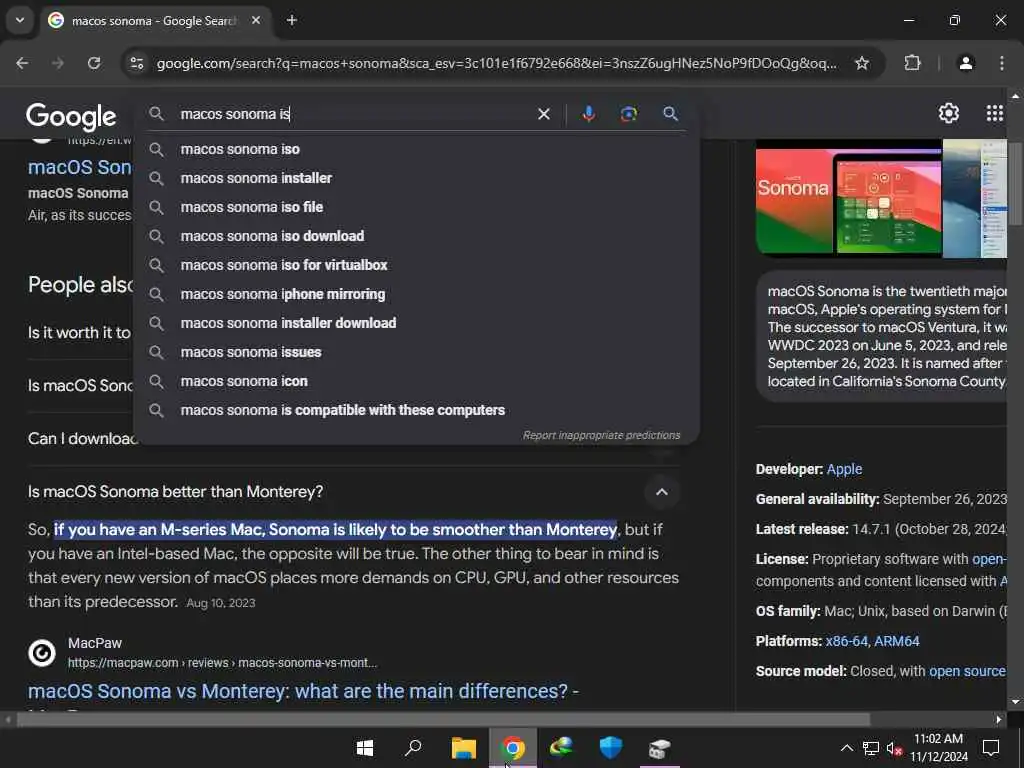Viewport: 1024px width, 768px height.
Task: Open a new browser tab
Action: (x=292, y=20)
